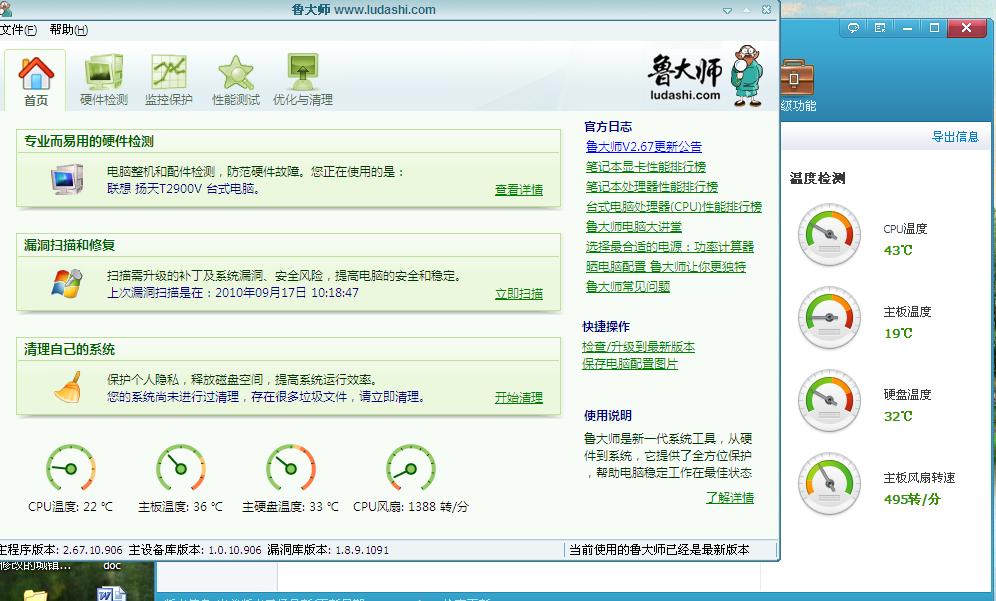Click 主程序版本: 2.67.10.906 in status bar
Screen dimensions: 996x601
point(61,550)
